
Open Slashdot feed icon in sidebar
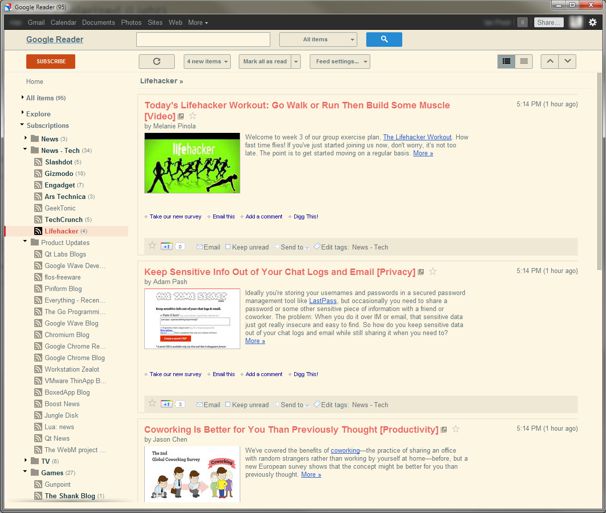pyautogui.click(x=38, y=162)
